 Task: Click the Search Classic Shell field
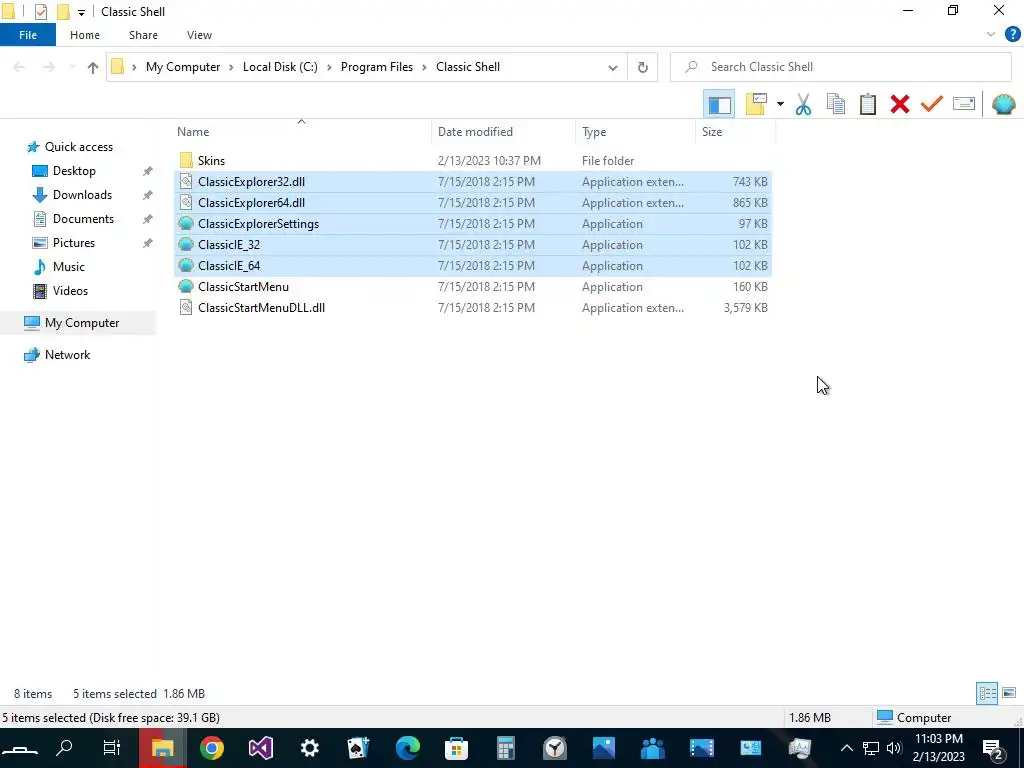pos(841,67)
